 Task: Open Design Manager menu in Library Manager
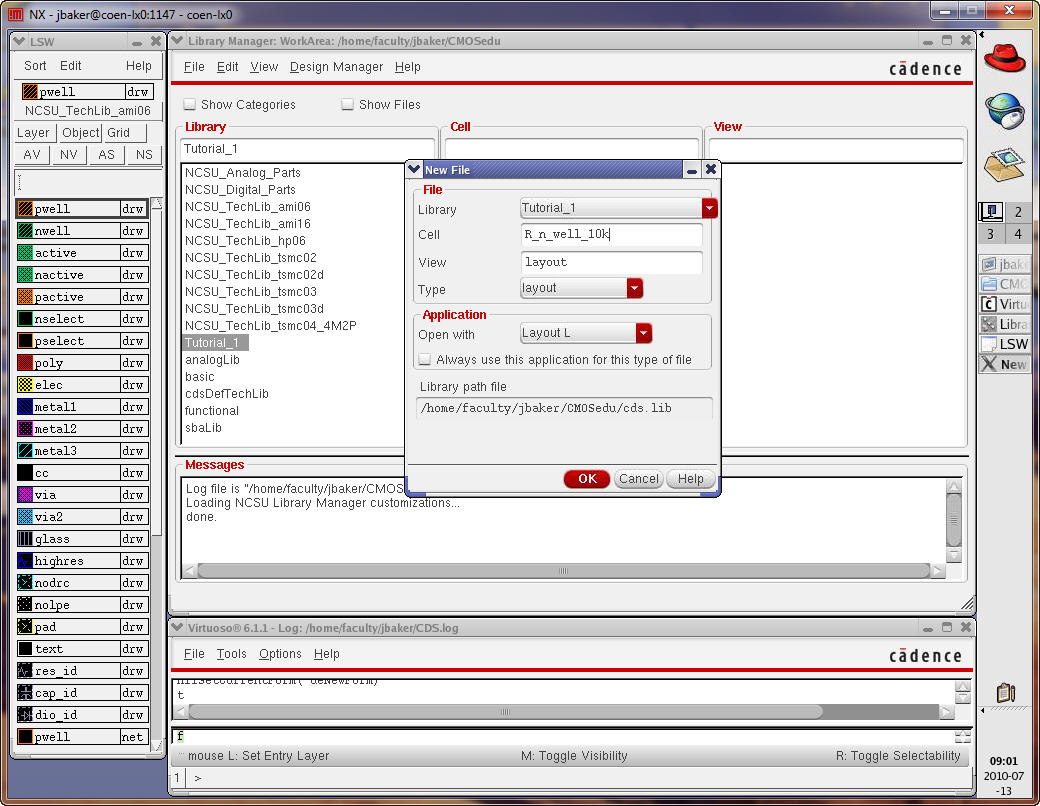[336, 67]
